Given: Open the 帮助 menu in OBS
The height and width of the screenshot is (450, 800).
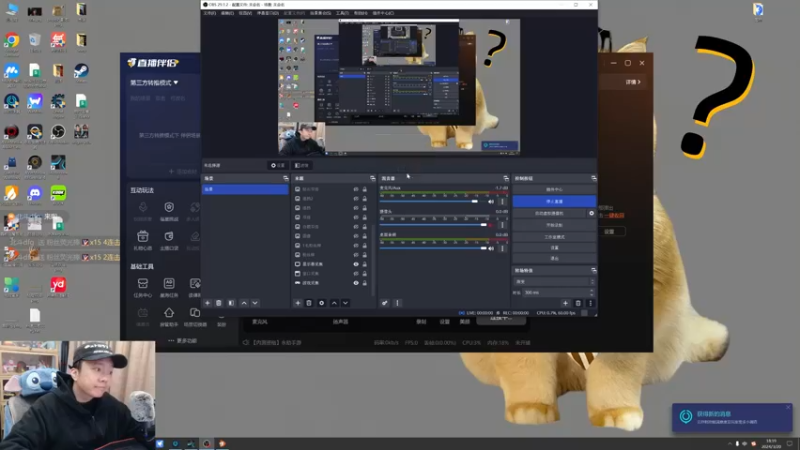Looking at the screenshot, I should click(361, 13).
